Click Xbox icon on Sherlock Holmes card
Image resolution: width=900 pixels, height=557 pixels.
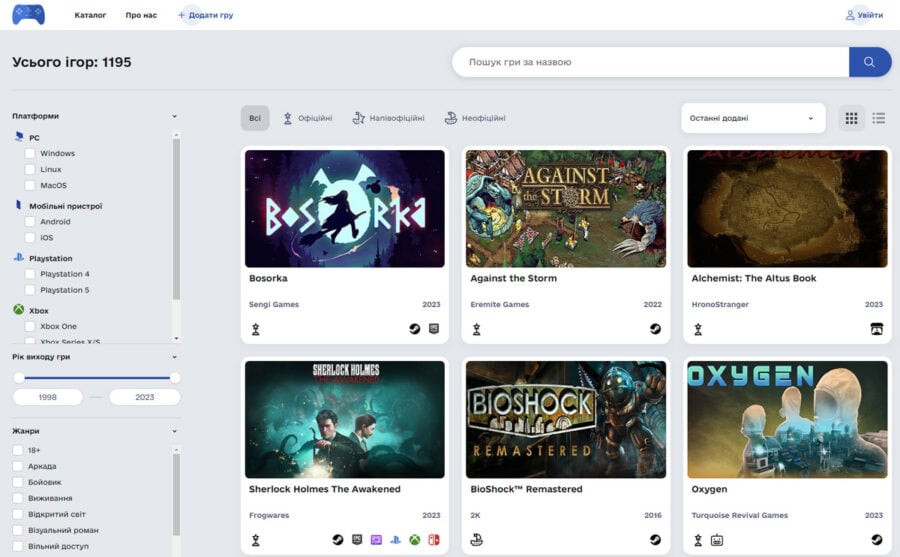414,540
